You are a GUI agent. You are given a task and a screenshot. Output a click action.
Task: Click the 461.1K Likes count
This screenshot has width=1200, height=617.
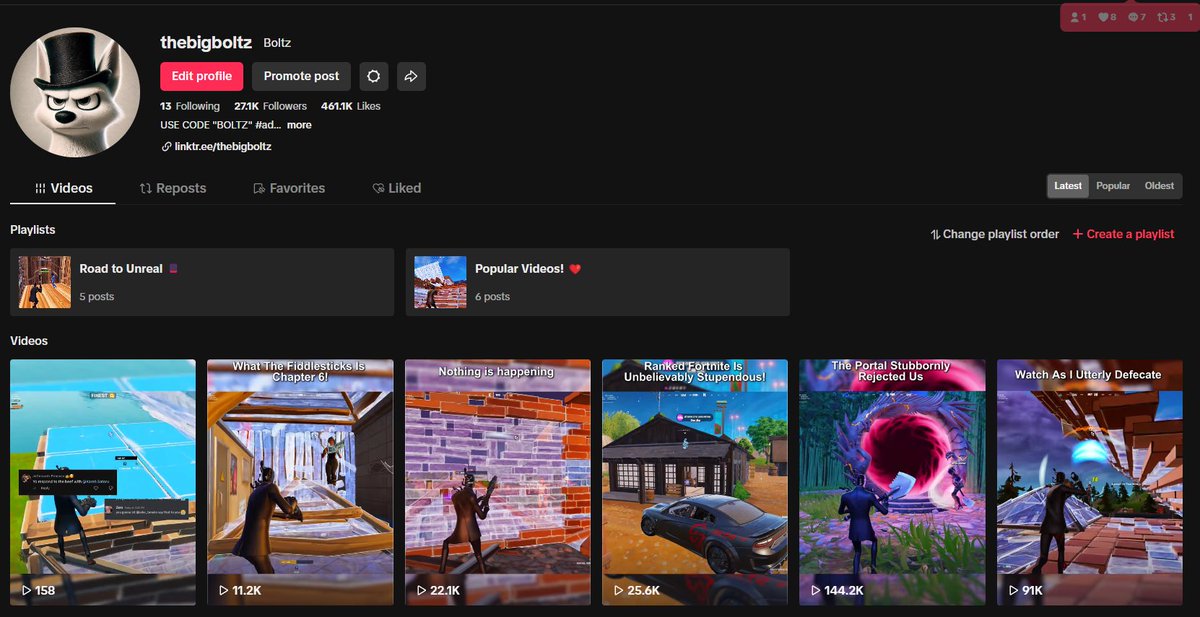pos(350,106)
